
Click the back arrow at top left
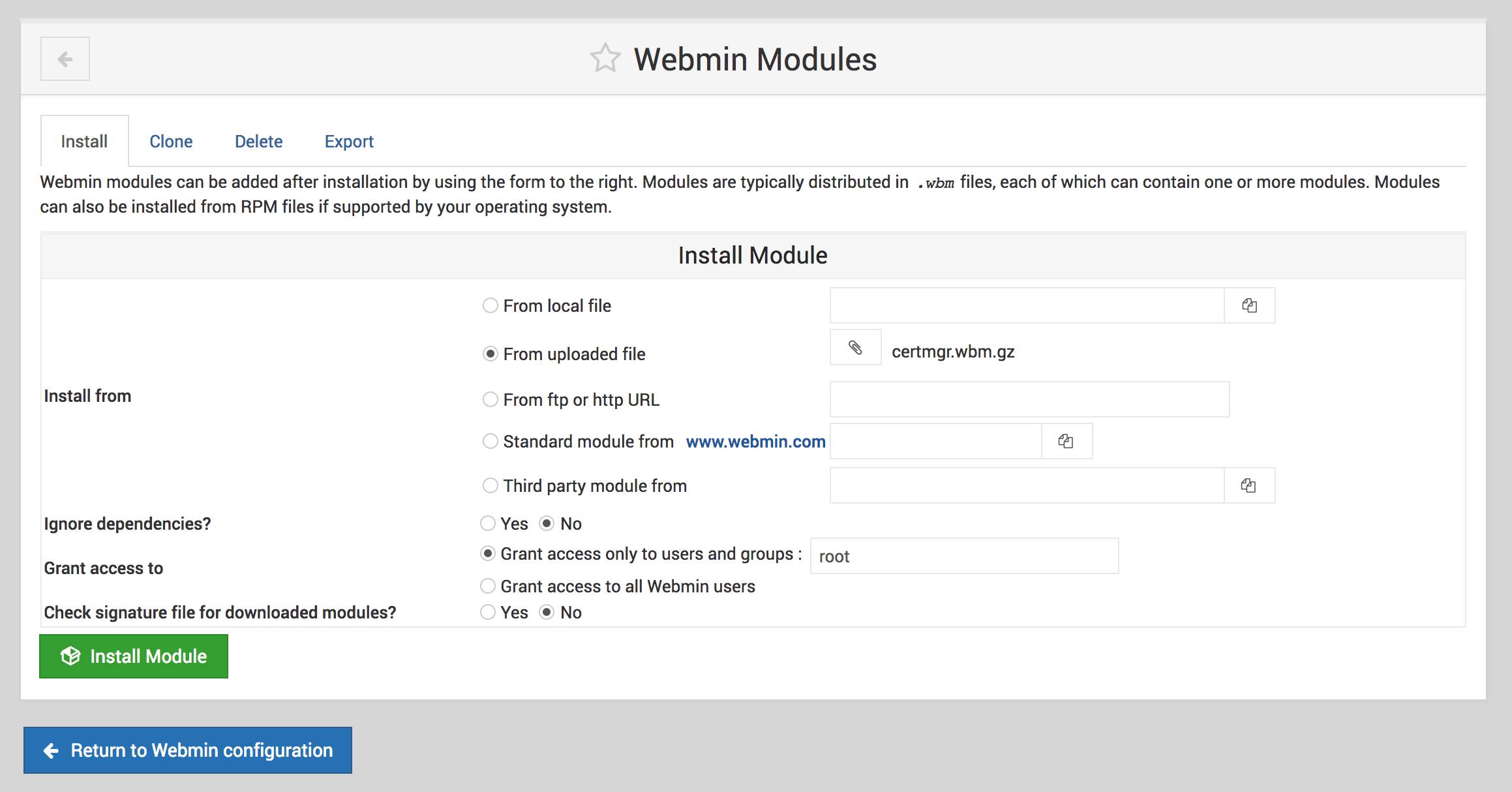coord(64,59)
